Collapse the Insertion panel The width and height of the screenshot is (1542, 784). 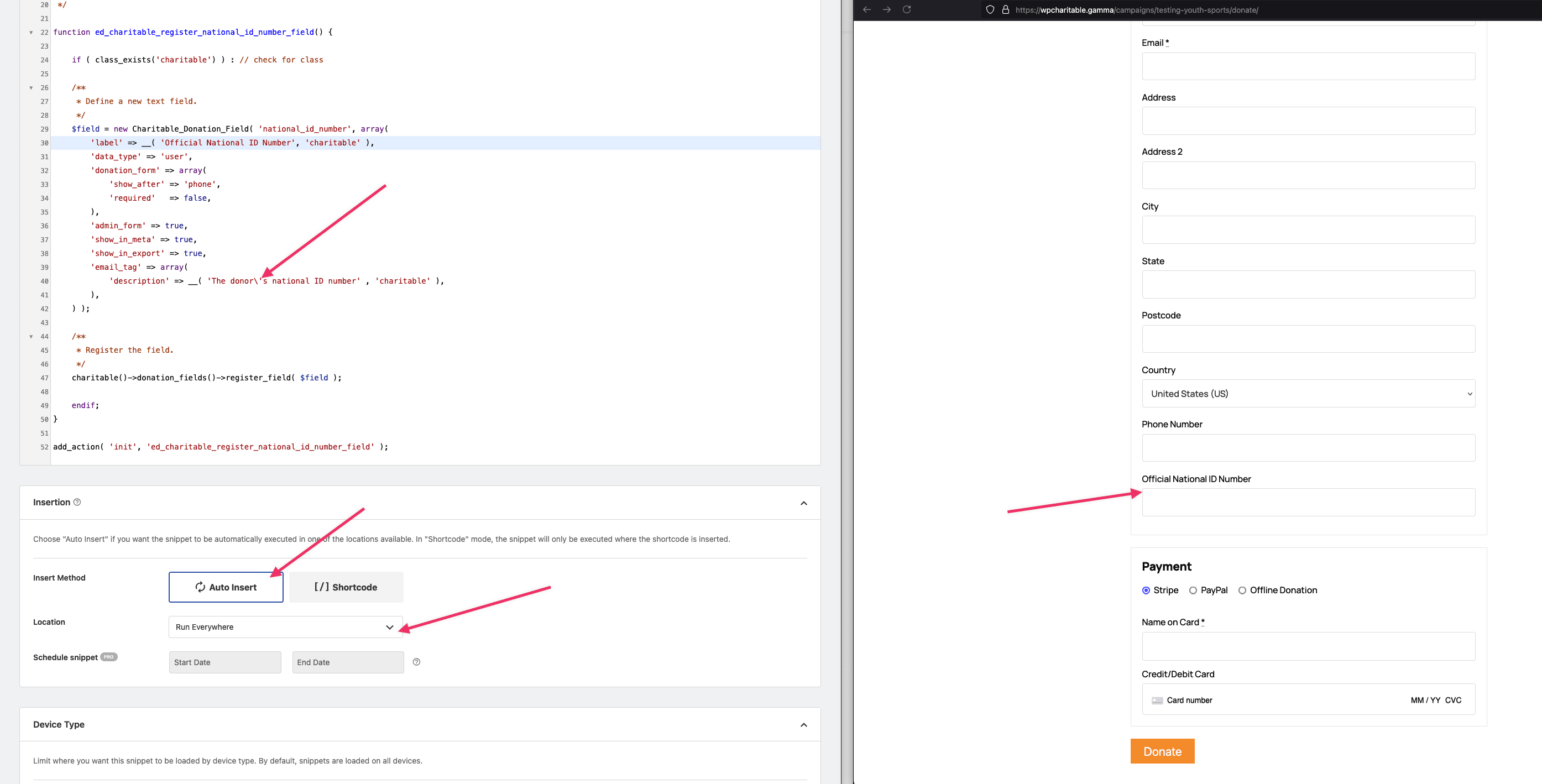tap(804, 503)
